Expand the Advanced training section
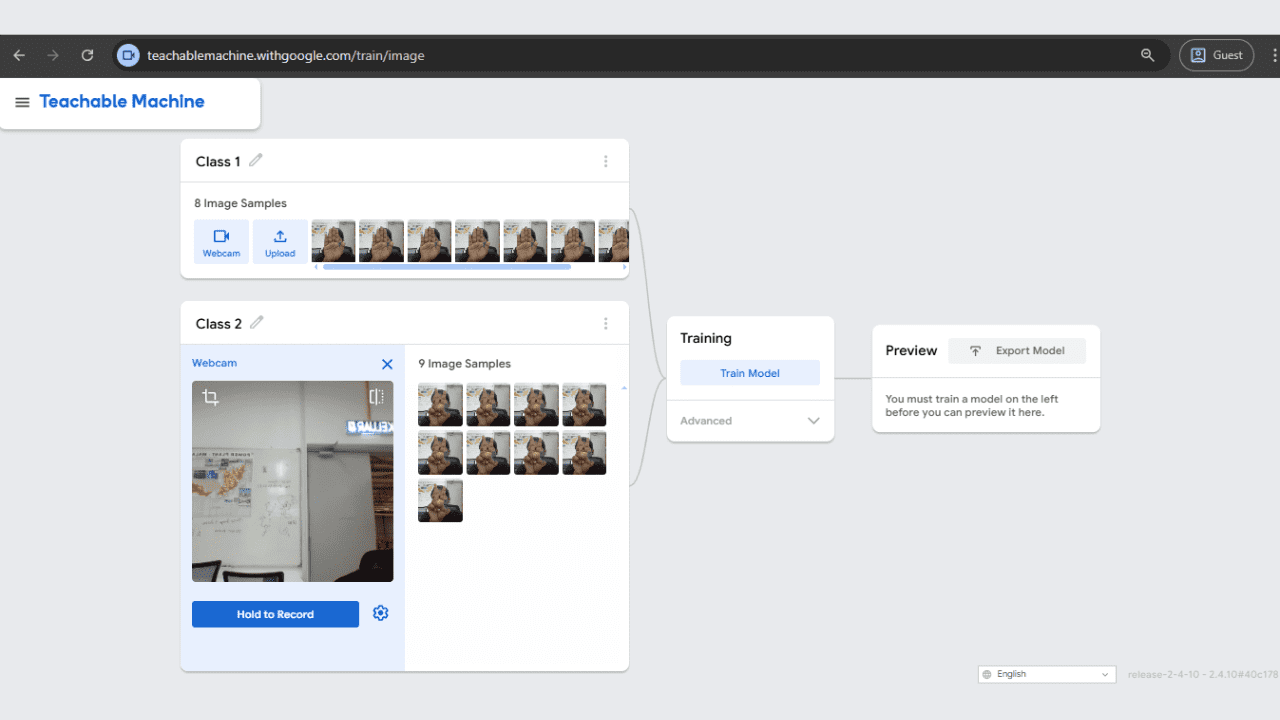This screenshot has height=720, width=1280. point(813,420)
